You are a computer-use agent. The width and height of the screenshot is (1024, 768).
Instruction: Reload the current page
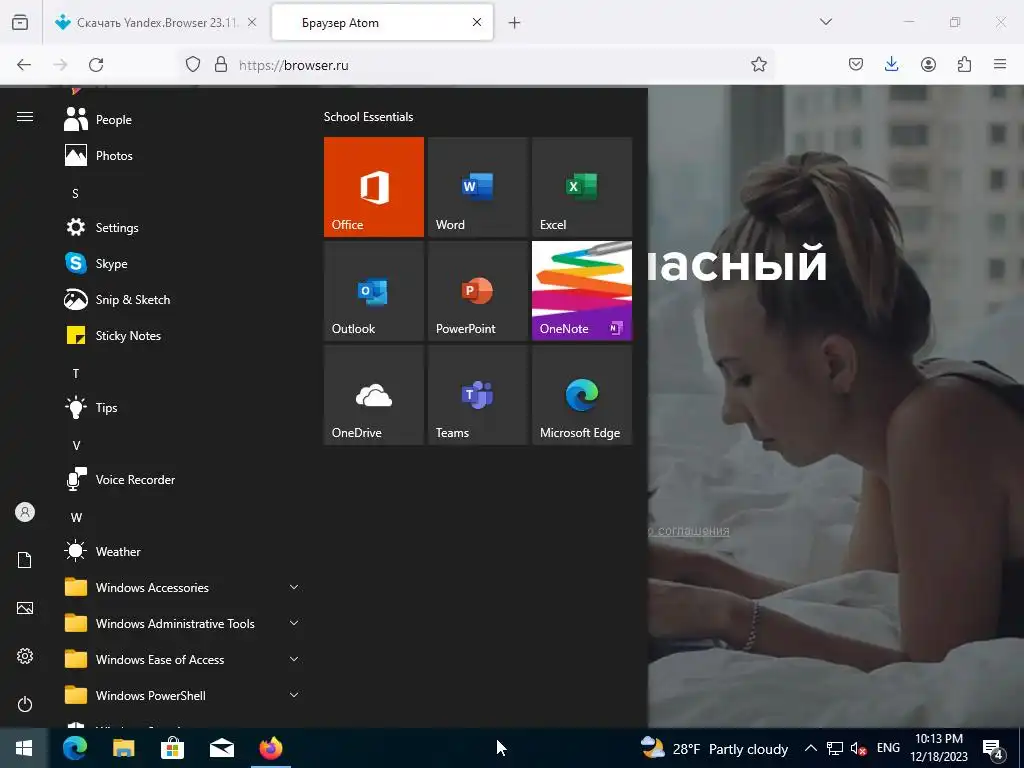coord(96,65)
